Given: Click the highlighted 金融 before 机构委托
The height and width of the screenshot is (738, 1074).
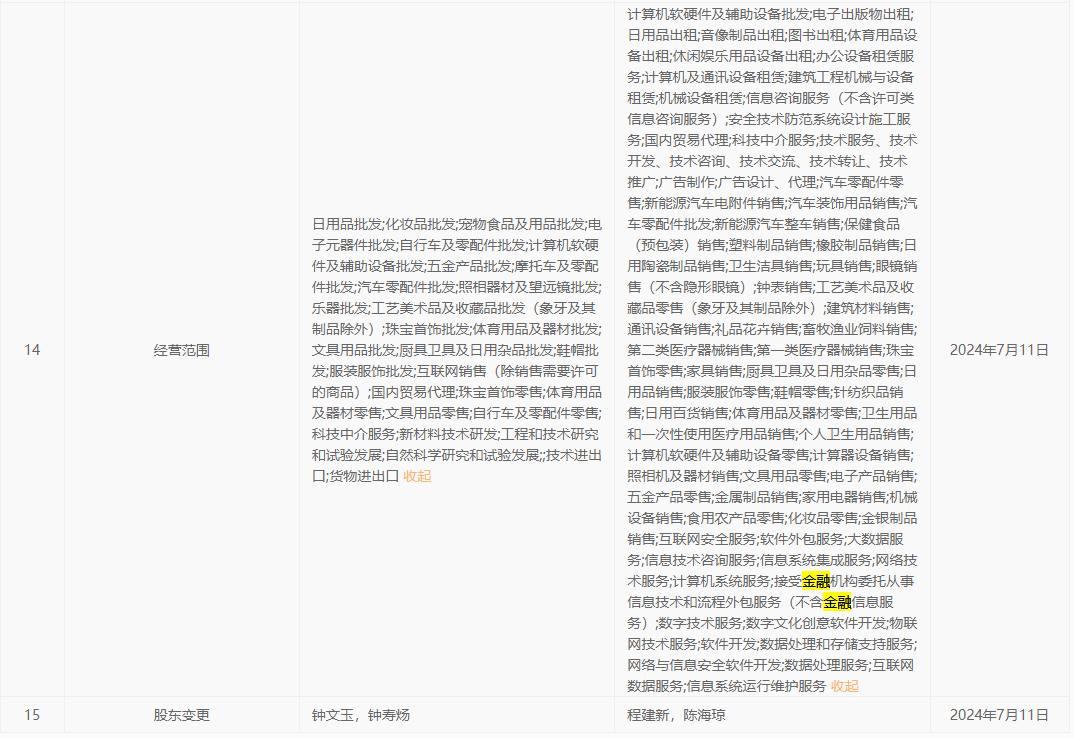Looking at the screenshot, I should point(815,581).
